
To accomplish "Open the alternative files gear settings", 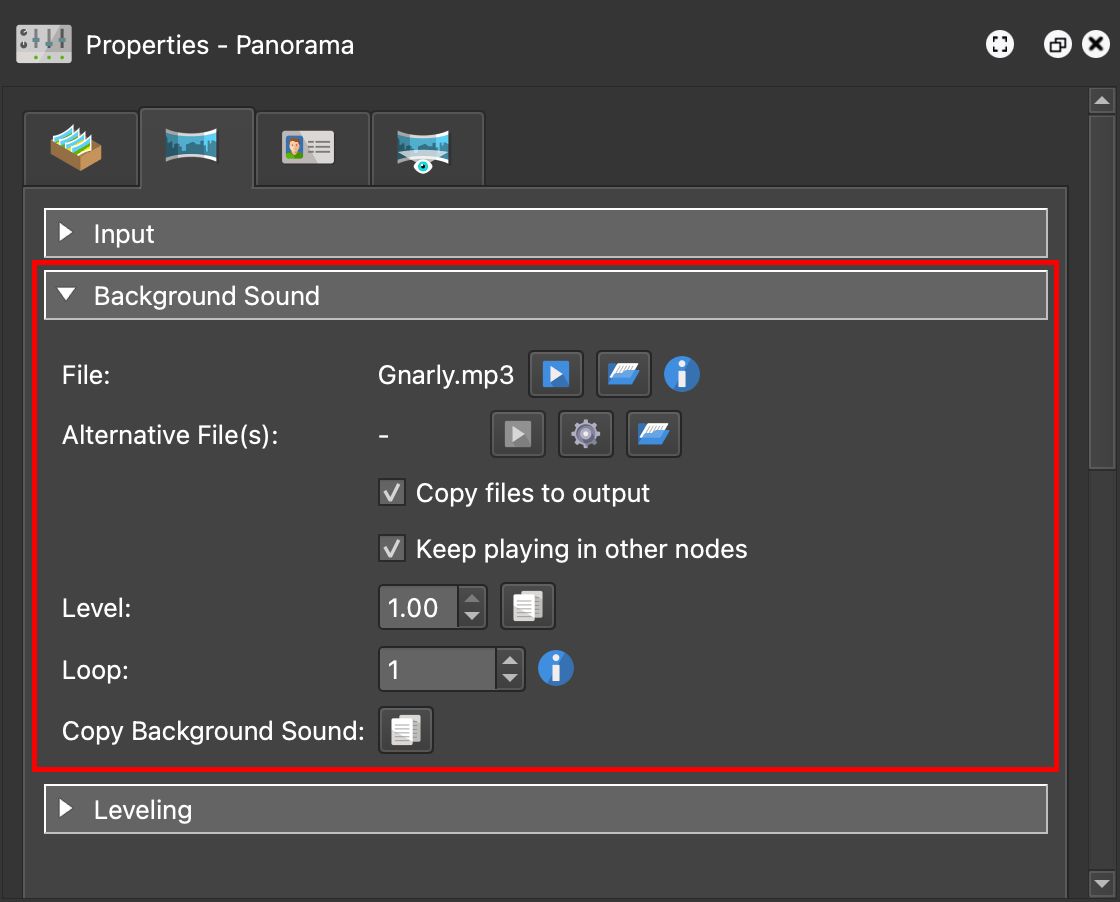I will (586, 434).
